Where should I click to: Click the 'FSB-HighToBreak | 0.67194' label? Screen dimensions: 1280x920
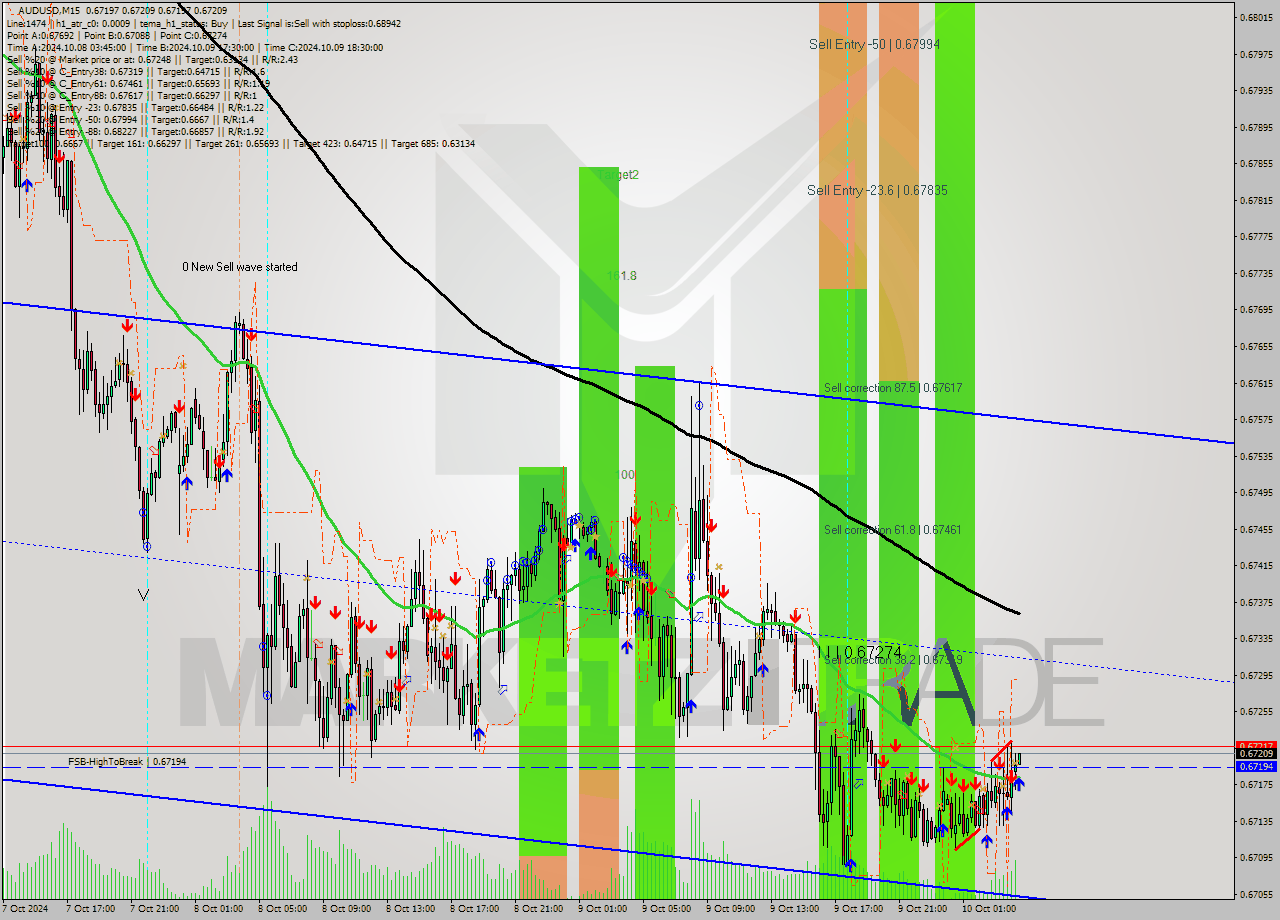tap(127, 762)
